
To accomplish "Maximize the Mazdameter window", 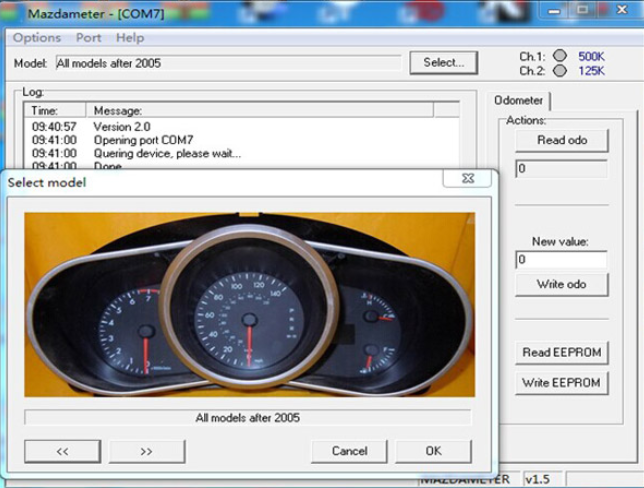I will tap(582, 10).
